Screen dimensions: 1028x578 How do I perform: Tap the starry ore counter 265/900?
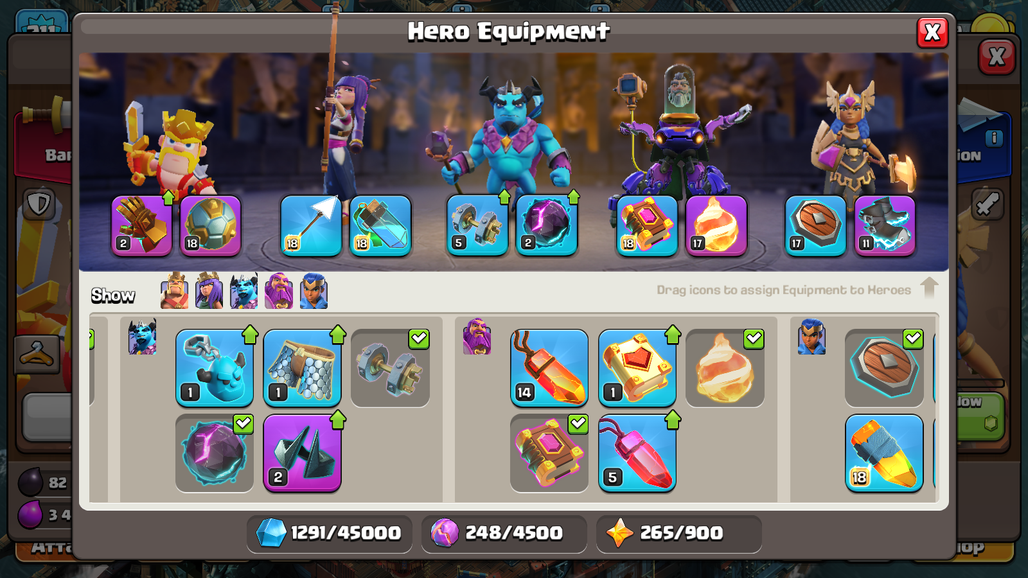(x=679, y=533)
